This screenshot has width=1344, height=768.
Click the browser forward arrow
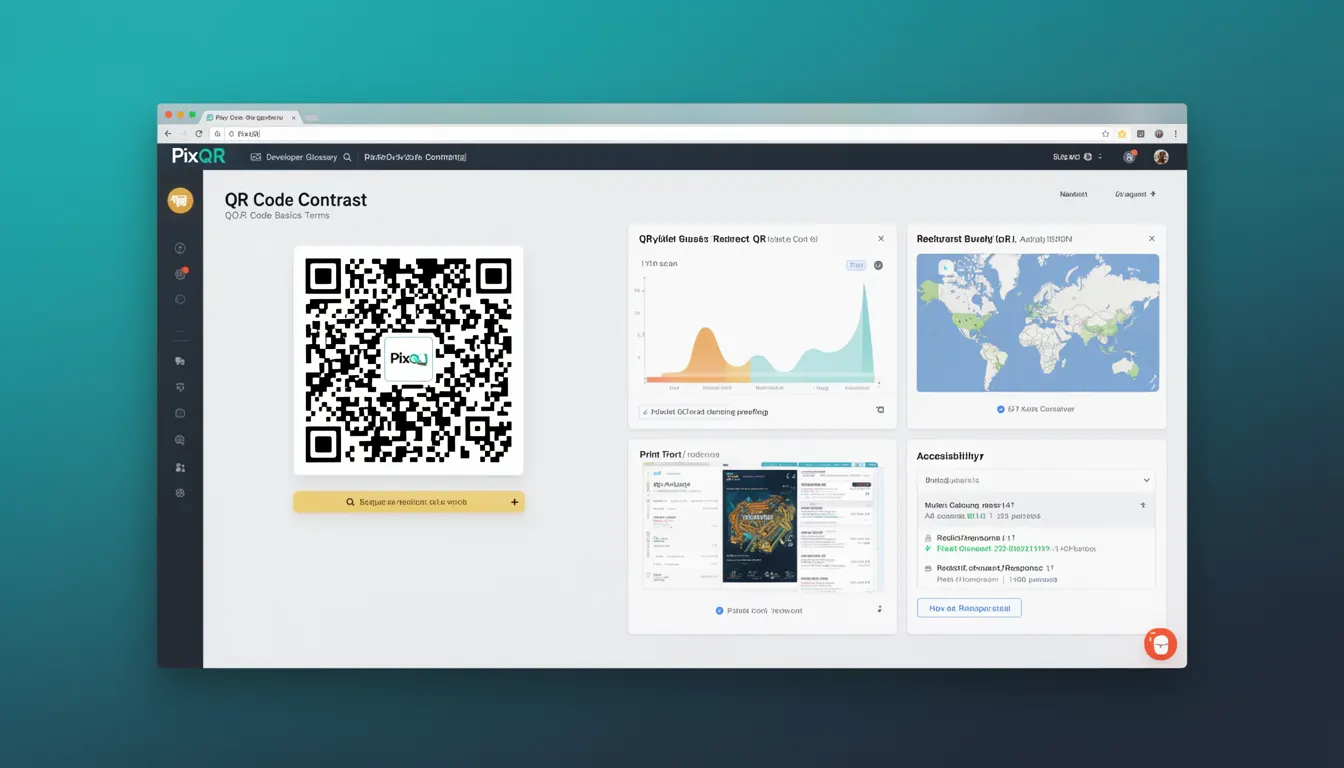tap(183, 133)
